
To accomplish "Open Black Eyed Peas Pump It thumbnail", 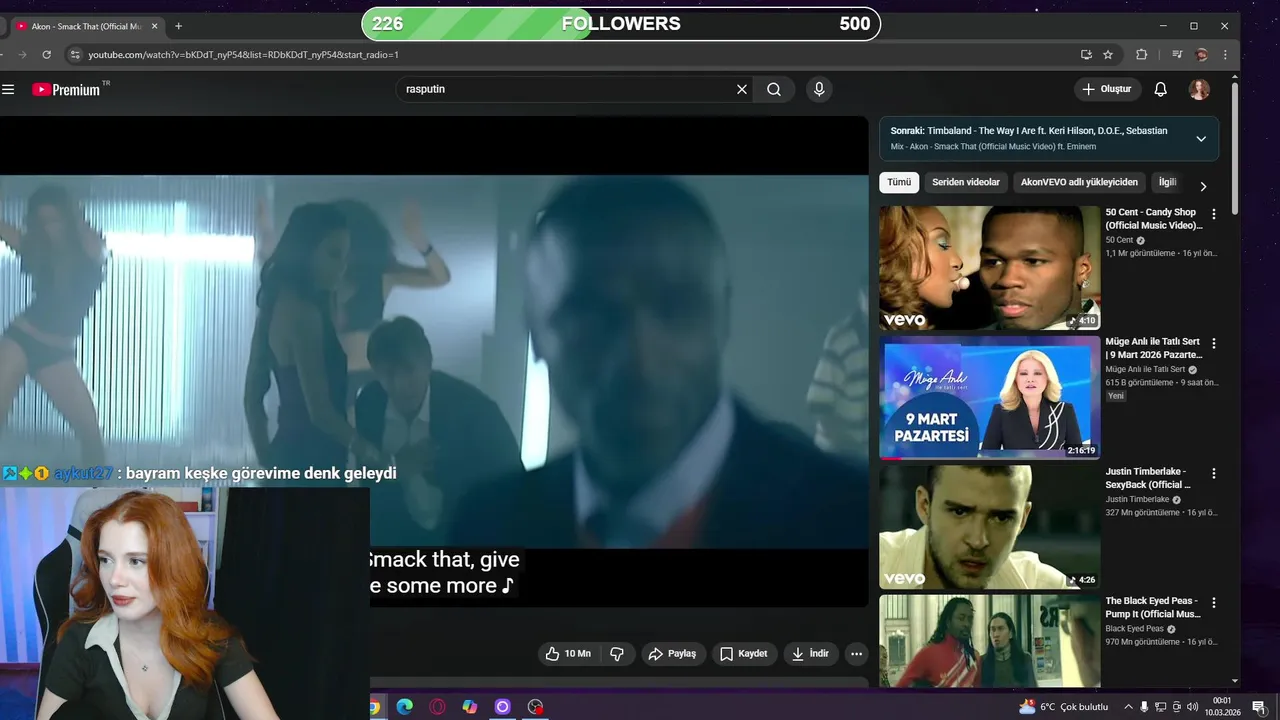I will (990, 641).
